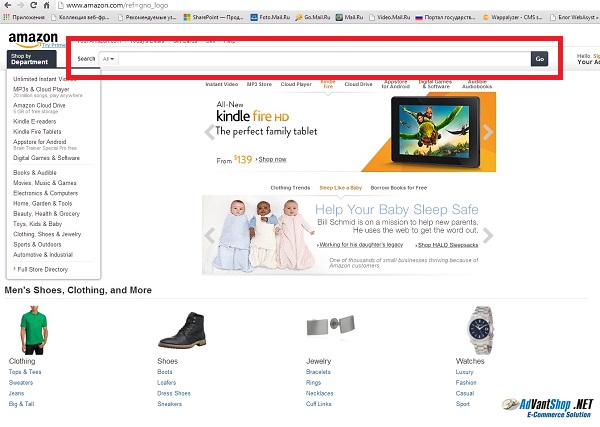Click the Kindle Fire HD tablet image
The width and height of the screenshot is (600, 427).
click(x=435, y=130)
